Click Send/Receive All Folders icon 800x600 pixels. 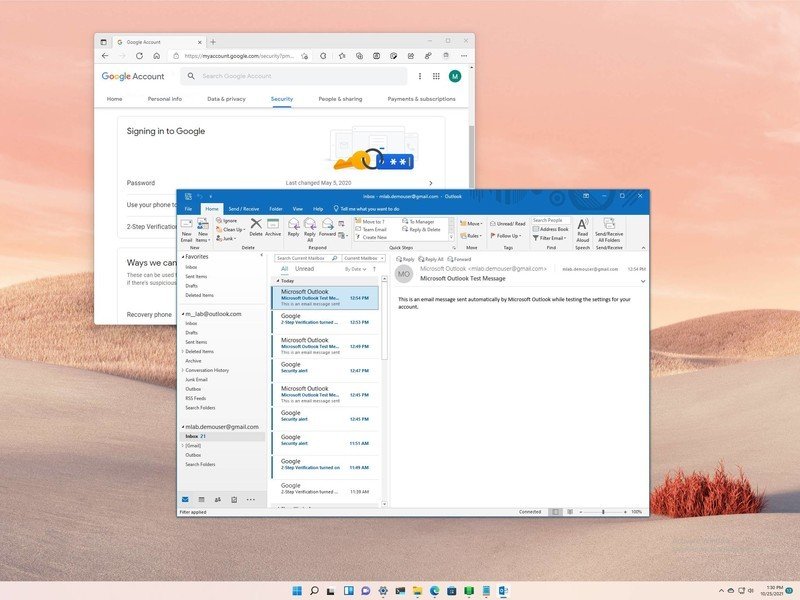point(609,230)
